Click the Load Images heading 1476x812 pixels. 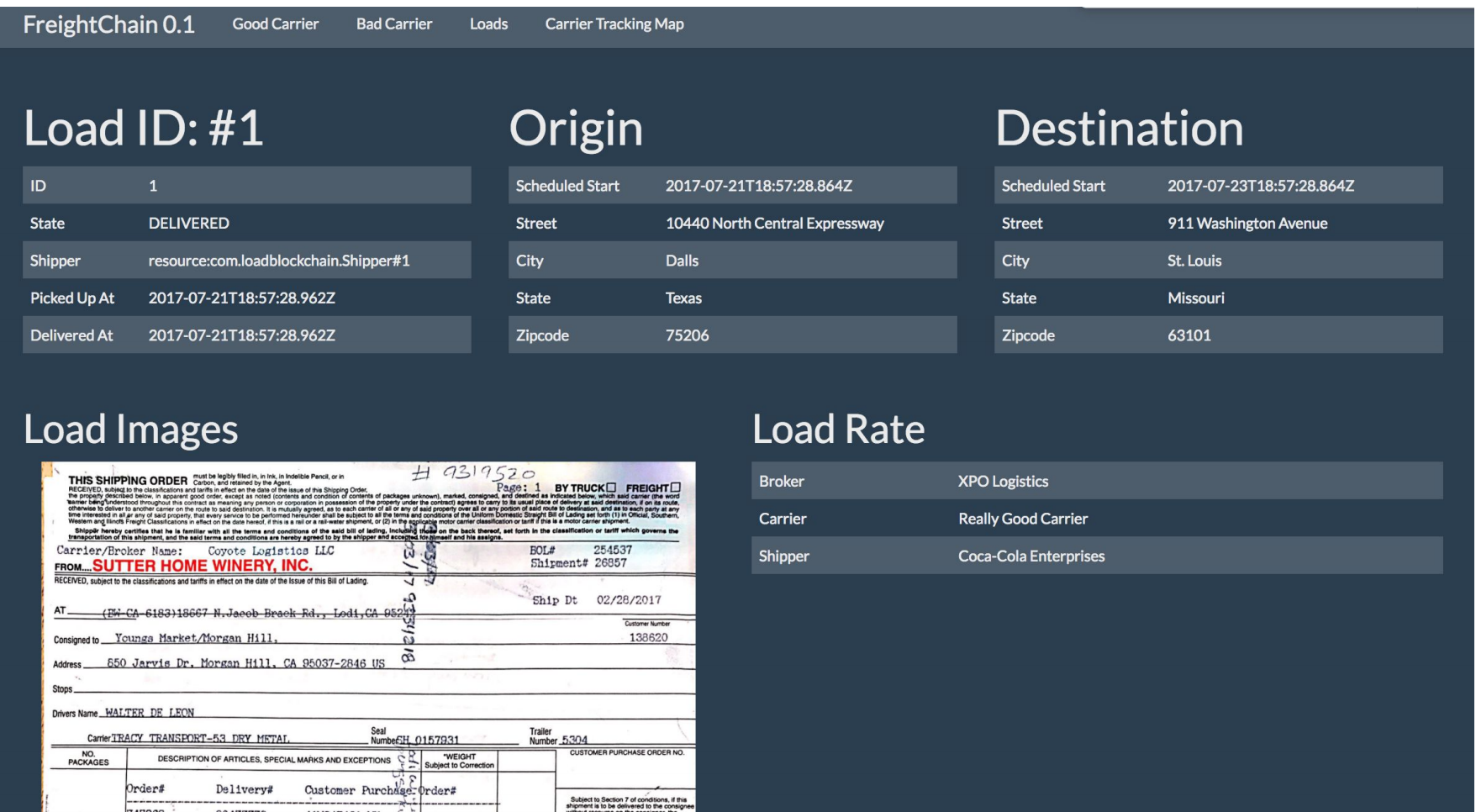[131, 430]
